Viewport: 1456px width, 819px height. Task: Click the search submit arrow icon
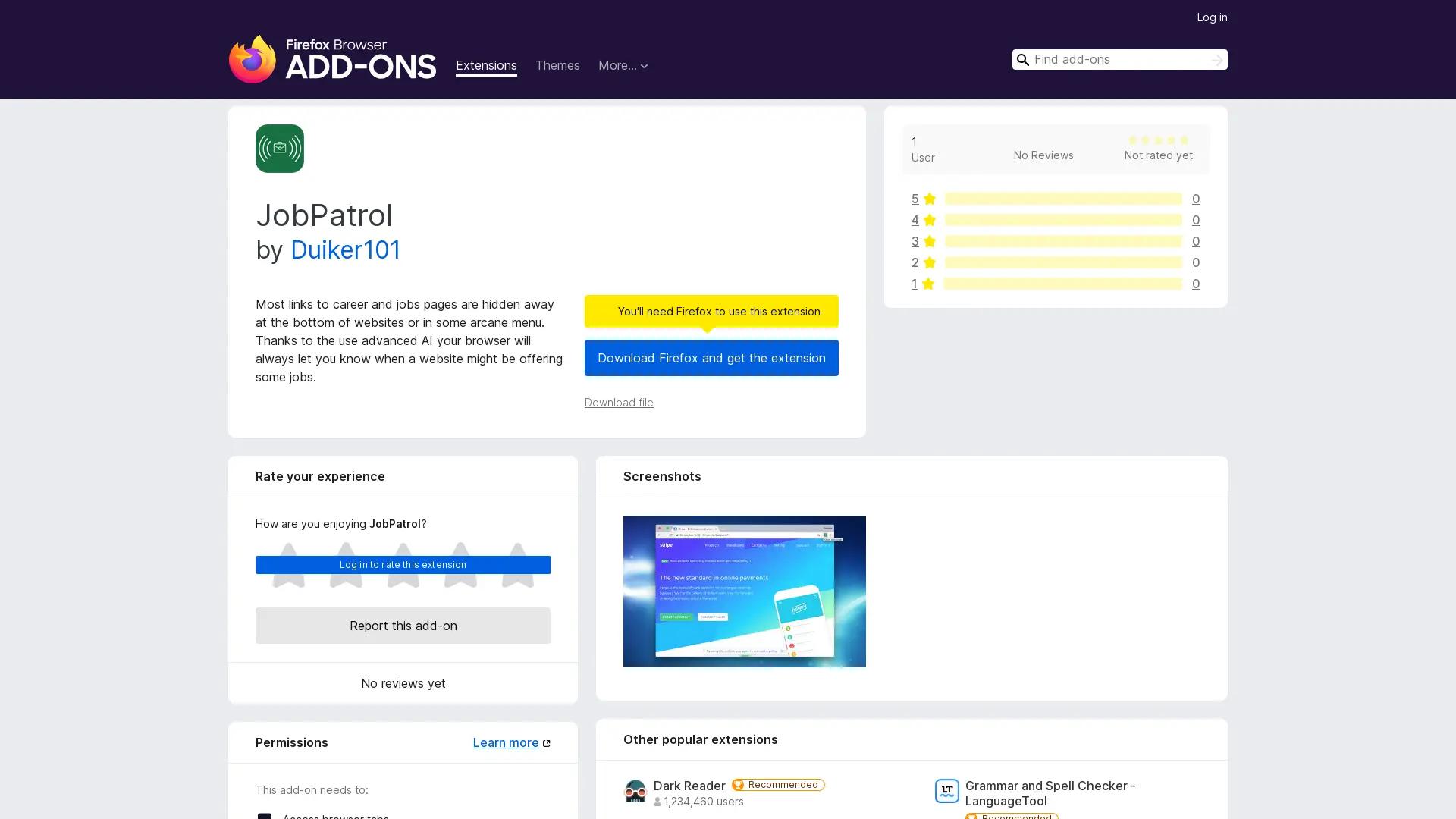(1216, 59)
